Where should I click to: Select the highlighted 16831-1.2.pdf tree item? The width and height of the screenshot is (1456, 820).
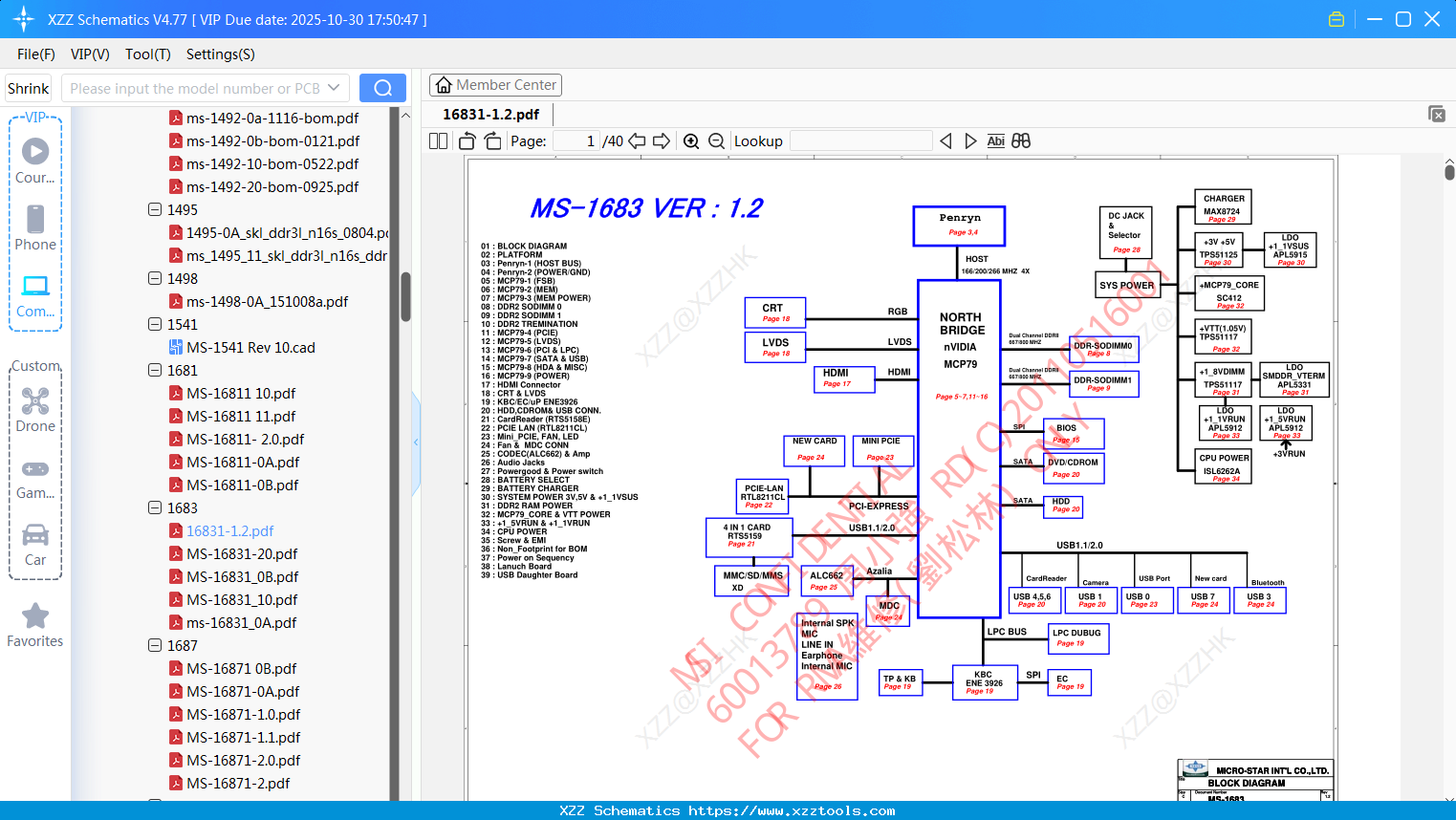point(229,530)
